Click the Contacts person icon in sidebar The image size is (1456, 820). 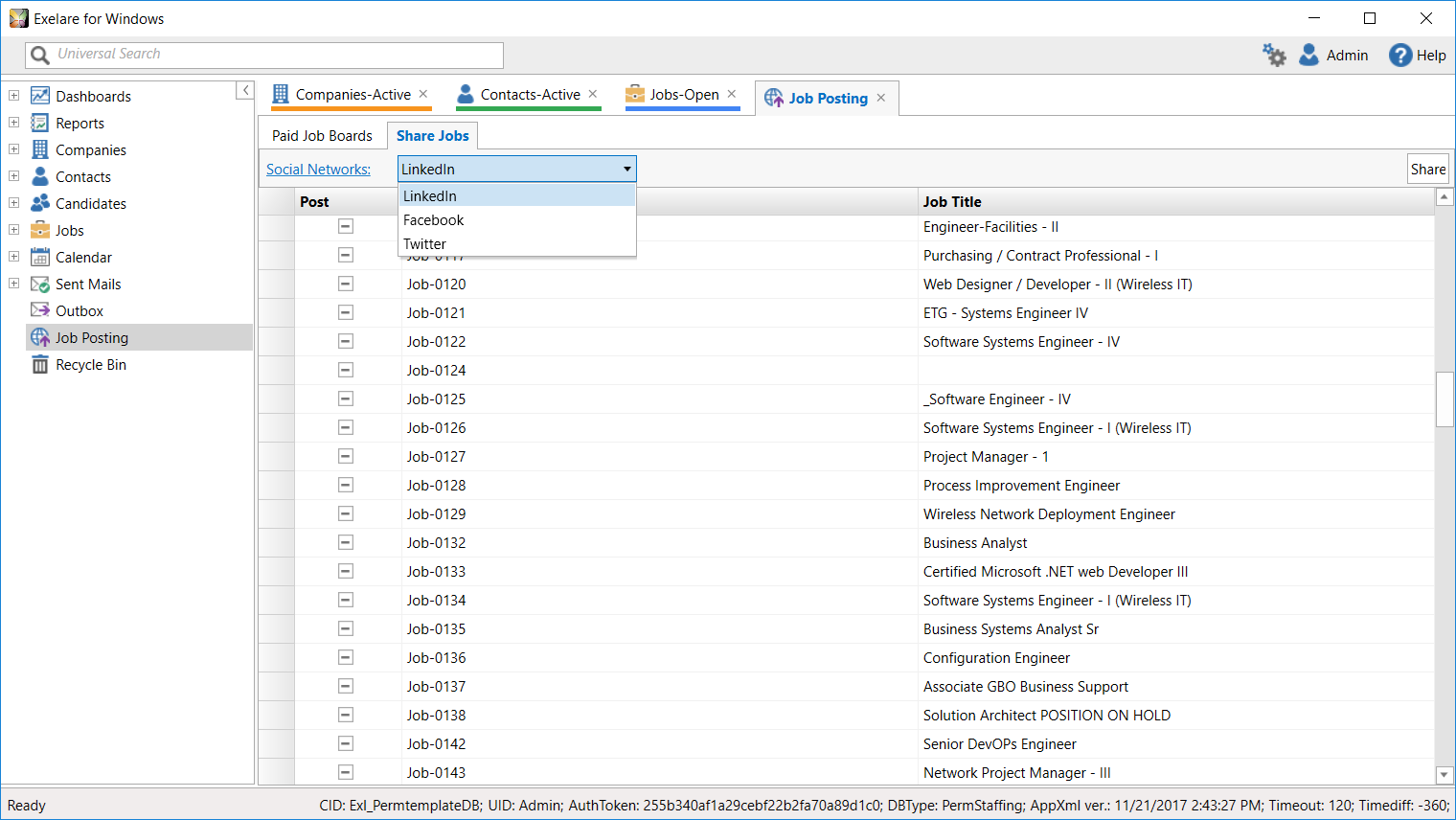click(40, 176)
